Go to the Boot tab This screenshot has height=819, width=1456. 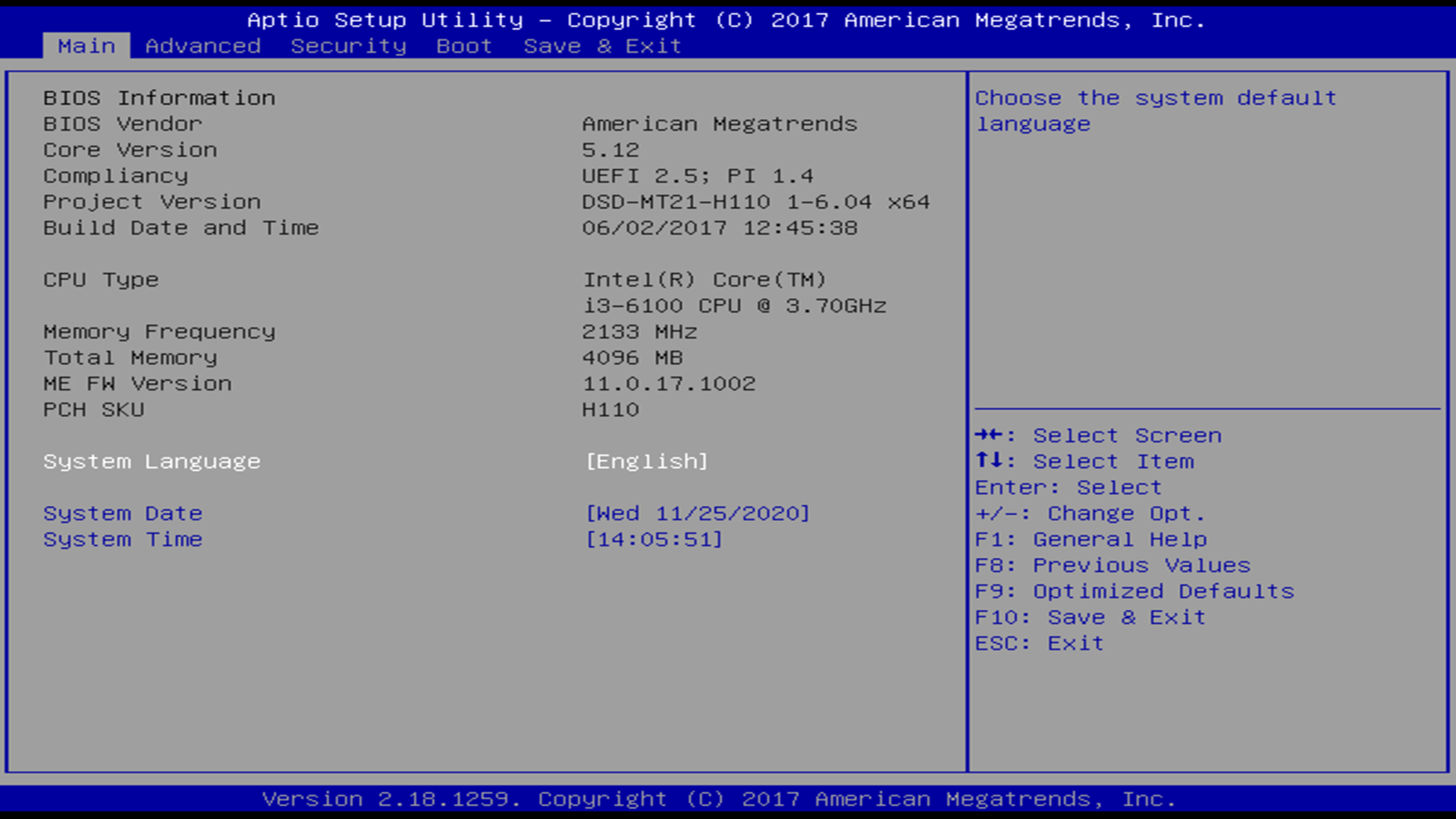(x=464, y=46)
